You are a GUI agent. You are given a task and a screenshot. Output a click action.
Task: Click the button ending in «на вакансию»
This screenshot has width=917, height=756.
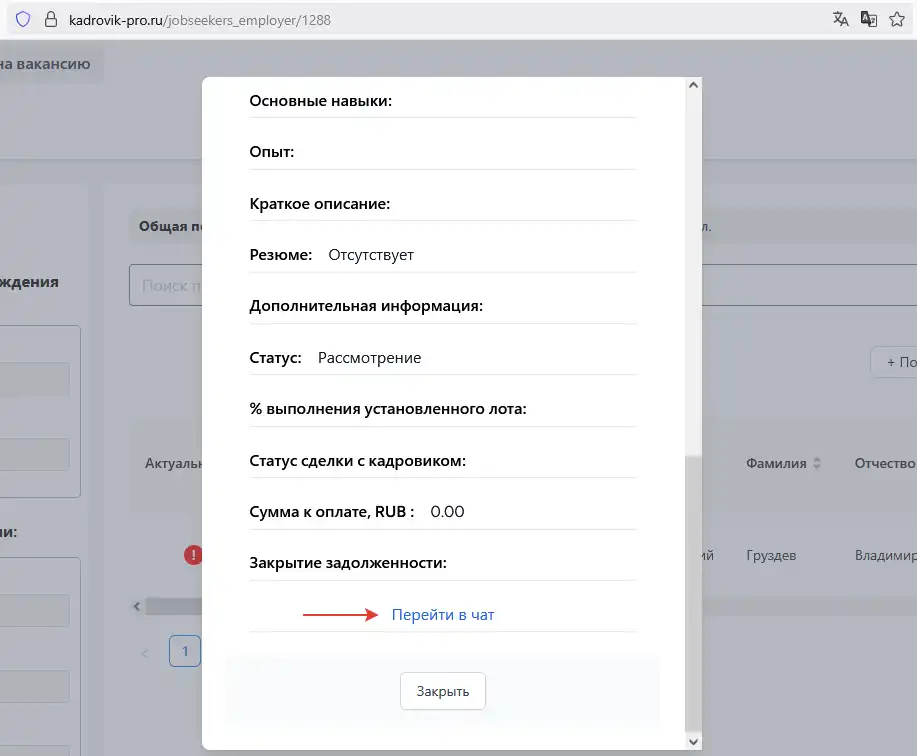(x=48, y=65)
